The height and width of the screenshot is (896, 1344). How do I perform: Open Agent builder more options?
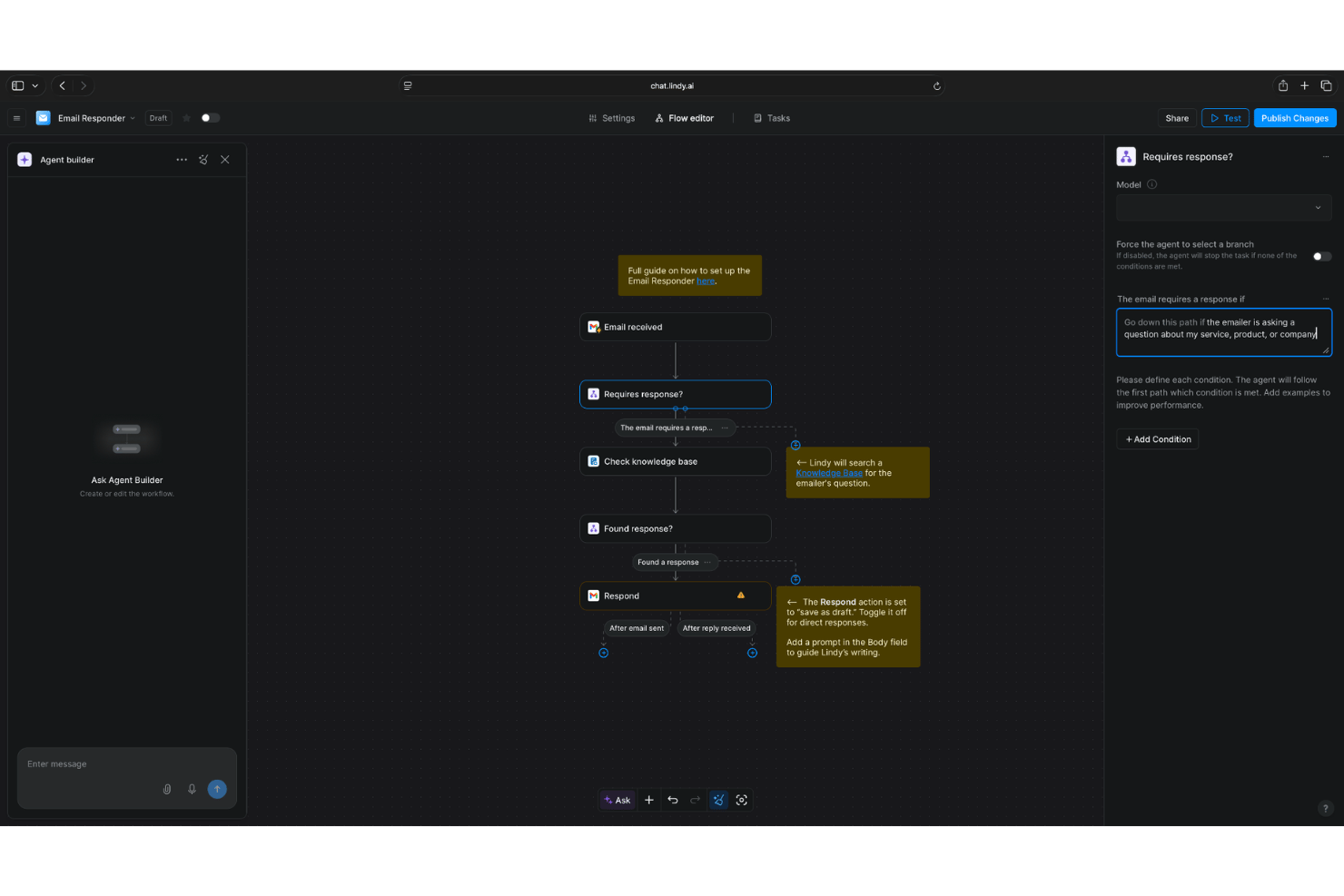click(x=182, y=160)
